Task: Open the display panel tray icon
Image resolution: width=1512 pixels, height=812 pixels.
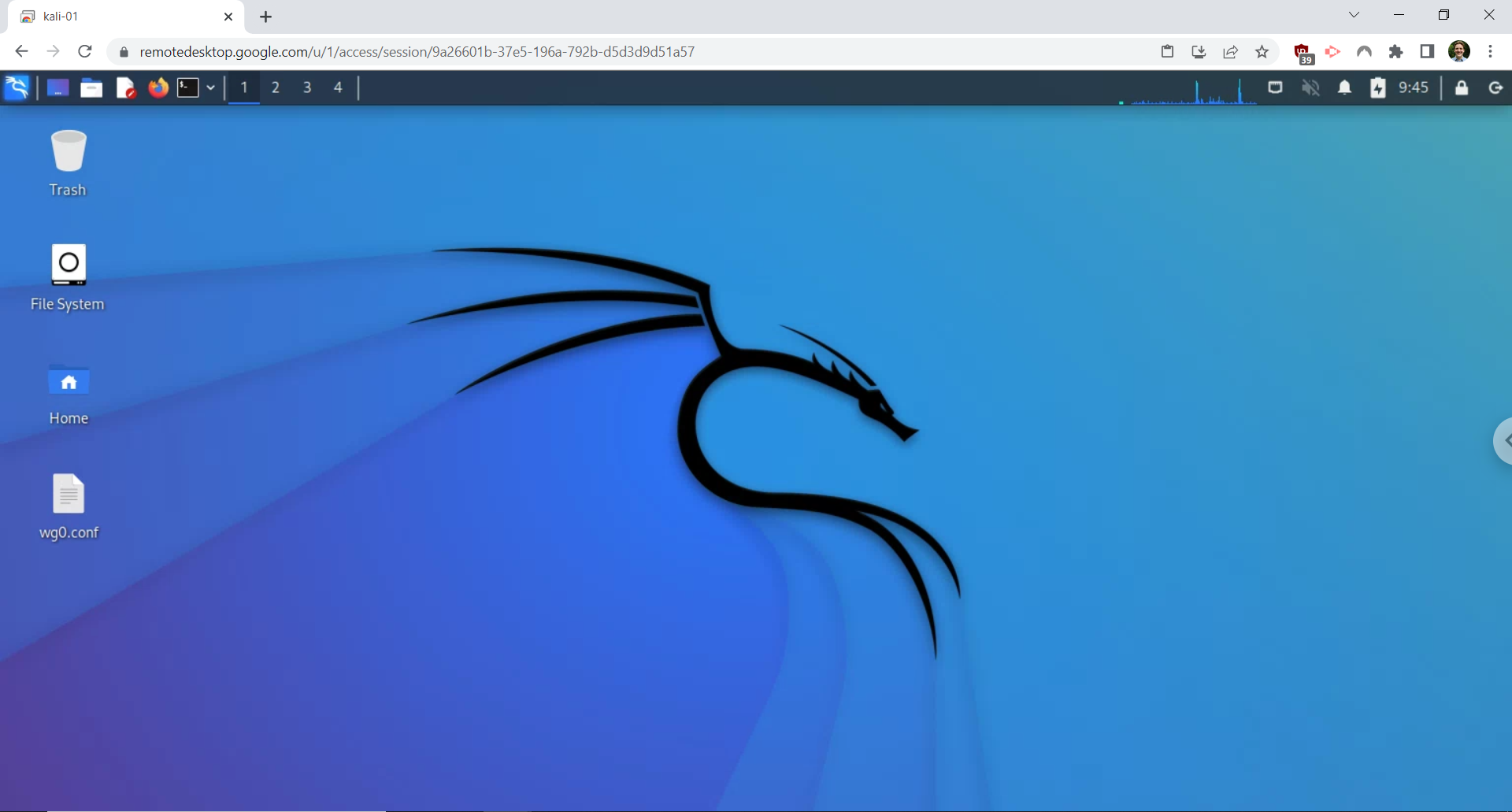Action: [1275, 87]
